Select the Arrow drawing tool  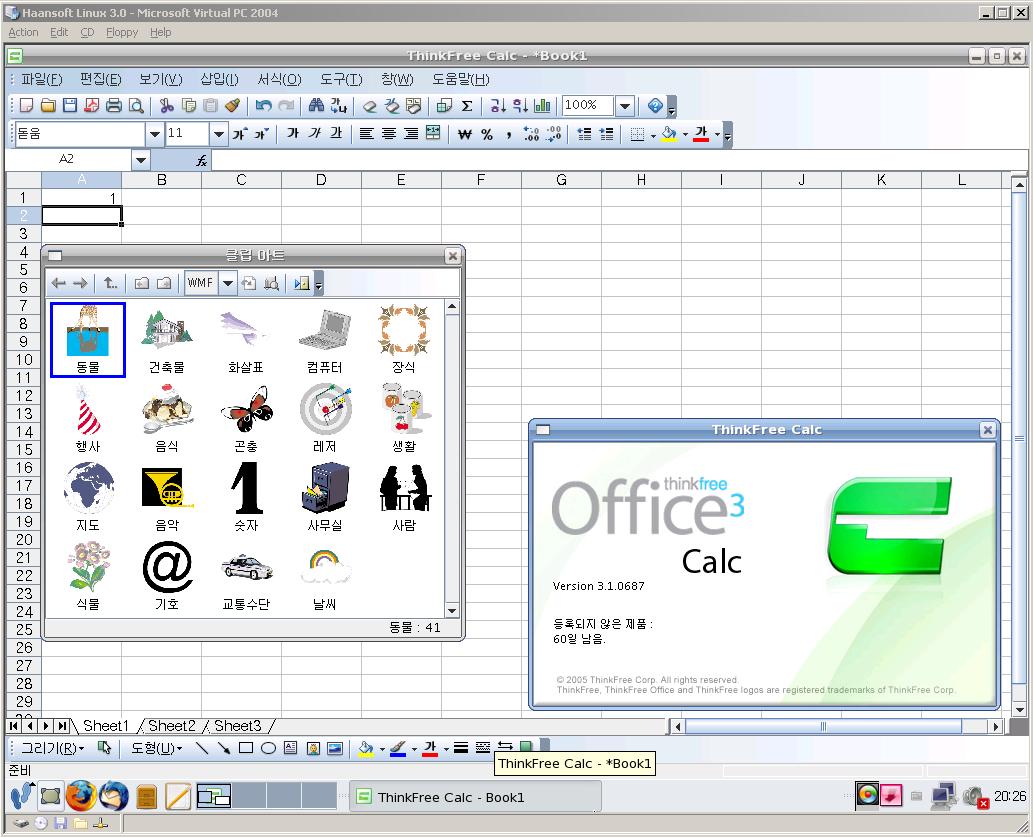tap(224, 748)
